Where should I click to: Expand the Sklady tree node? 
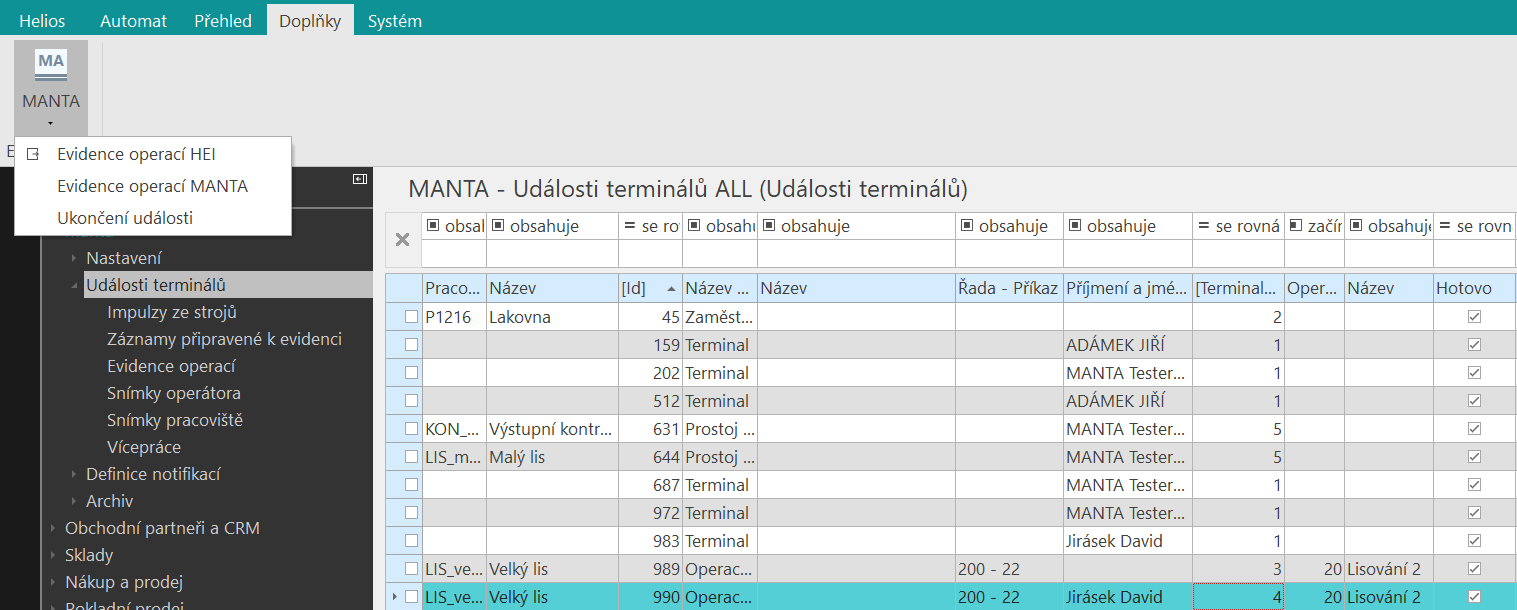click(53, 555)
